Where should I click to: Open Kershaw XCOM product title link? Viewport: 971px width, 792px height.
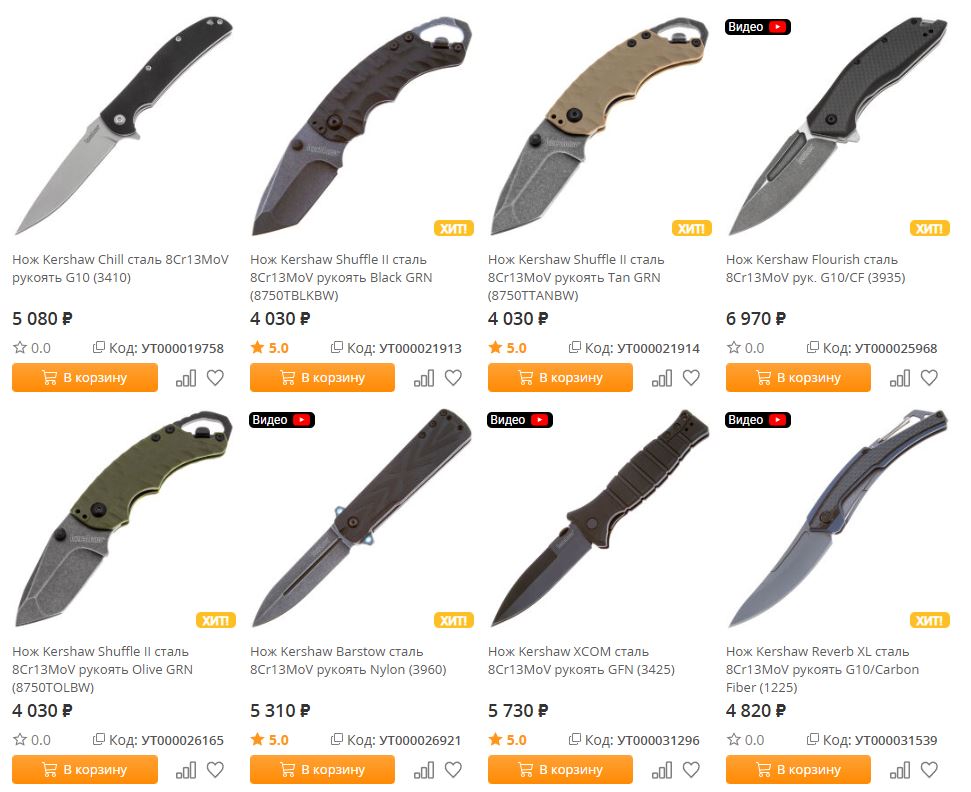[581, 660]
